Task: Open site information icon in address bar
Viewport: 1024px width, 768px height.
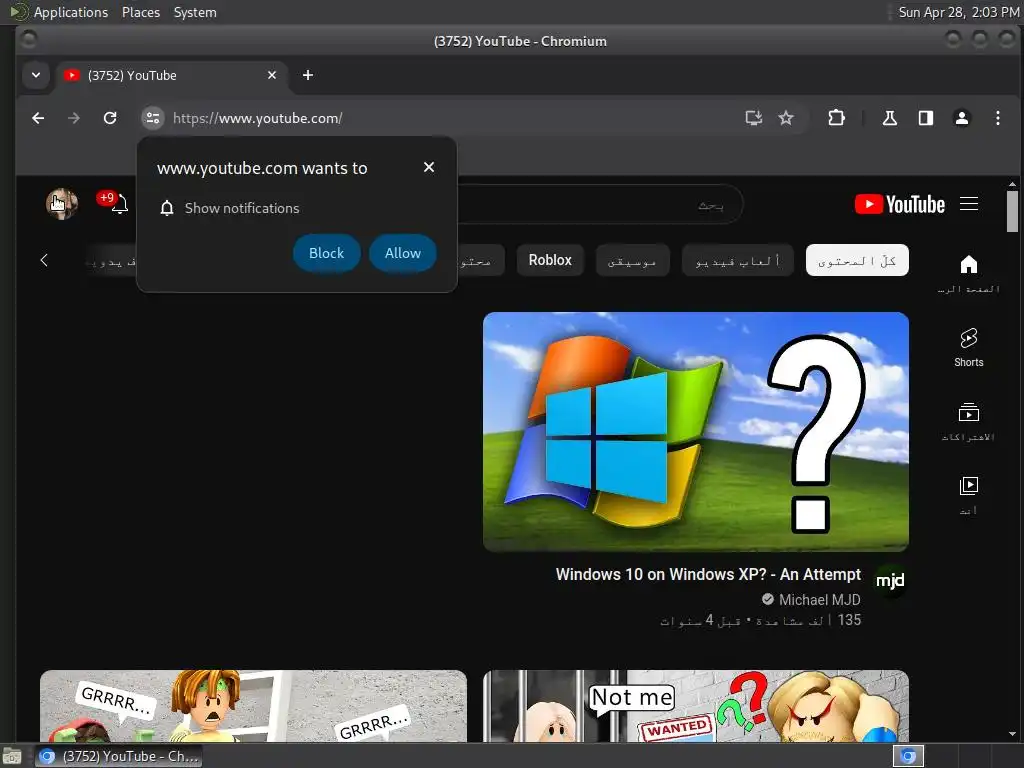Action: pyautogui.click(x=153, y=118)
